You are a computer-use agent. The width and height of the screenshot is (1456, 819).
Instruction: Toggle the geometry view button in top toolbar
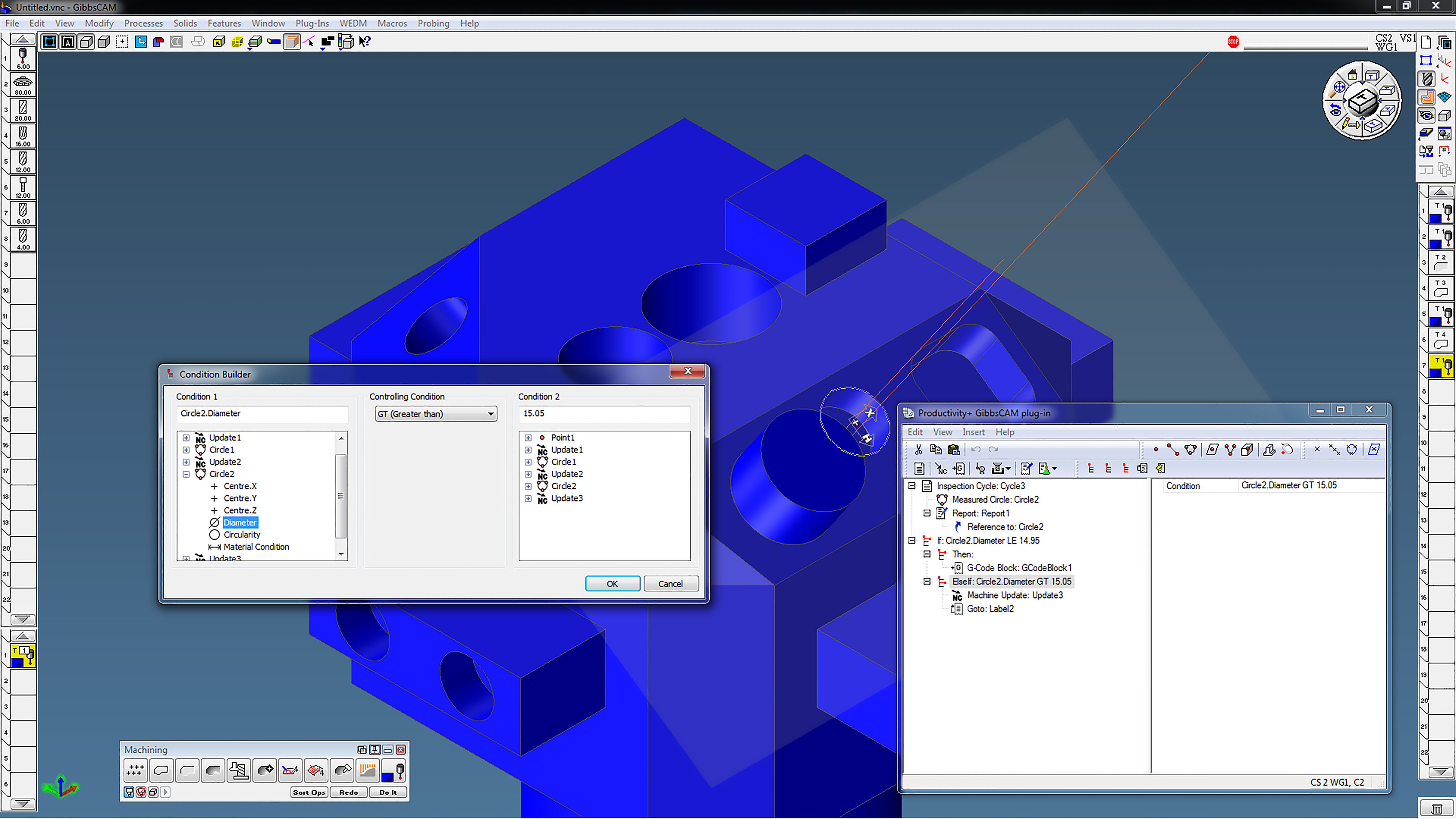[x=50, y=42]
